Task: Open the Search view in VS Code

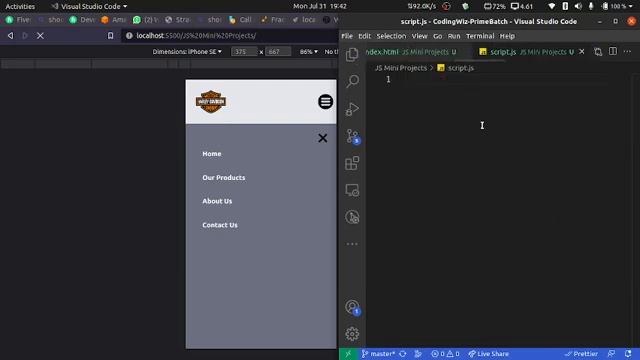Action: (353, 81)
